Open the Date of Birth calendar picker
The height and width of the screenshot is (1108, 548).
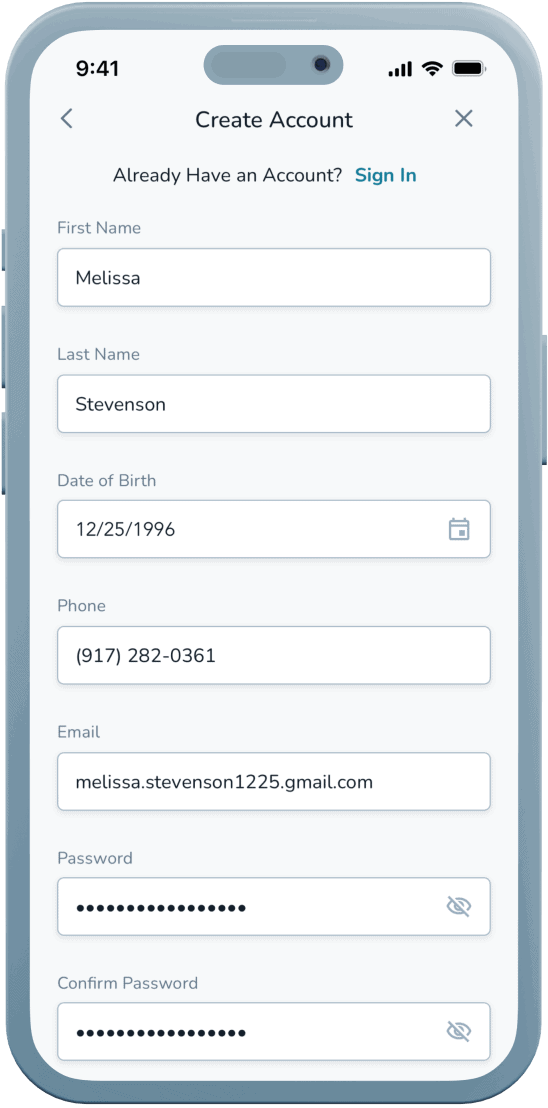point(459,529)
